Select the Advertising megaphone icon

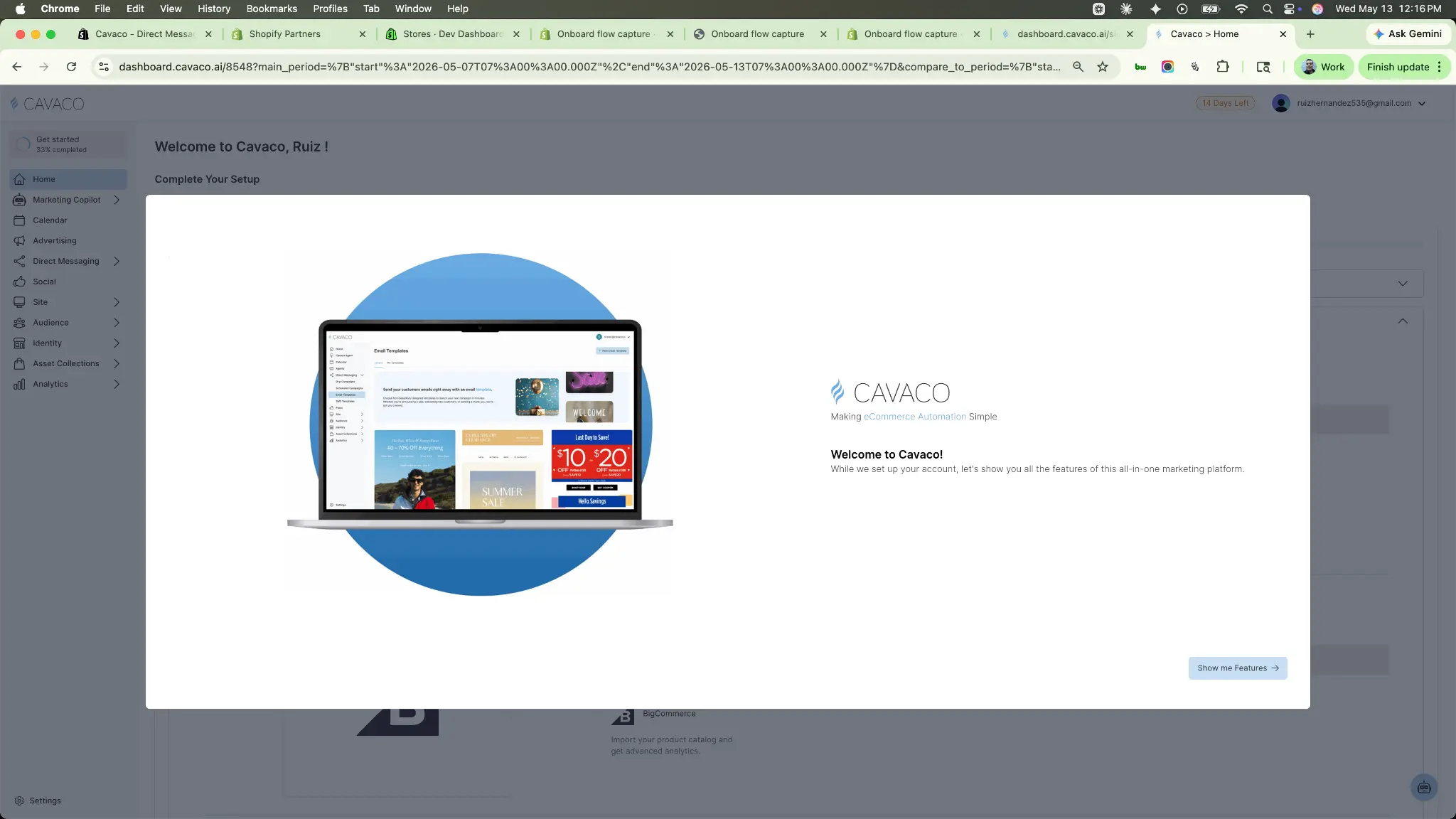tap(19, 241)
